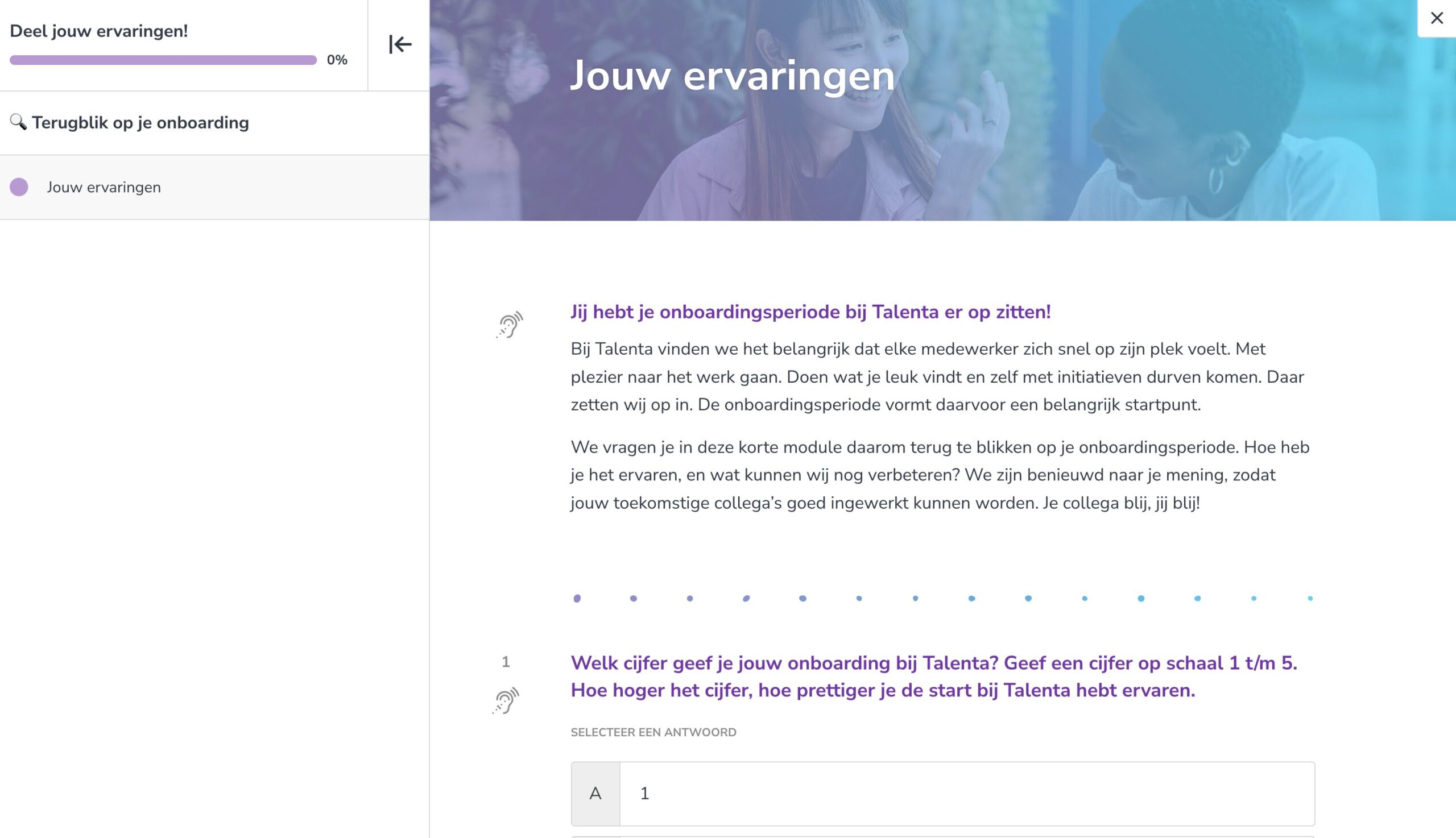
Task: Close the module with the X icon
Action: 1437,18
